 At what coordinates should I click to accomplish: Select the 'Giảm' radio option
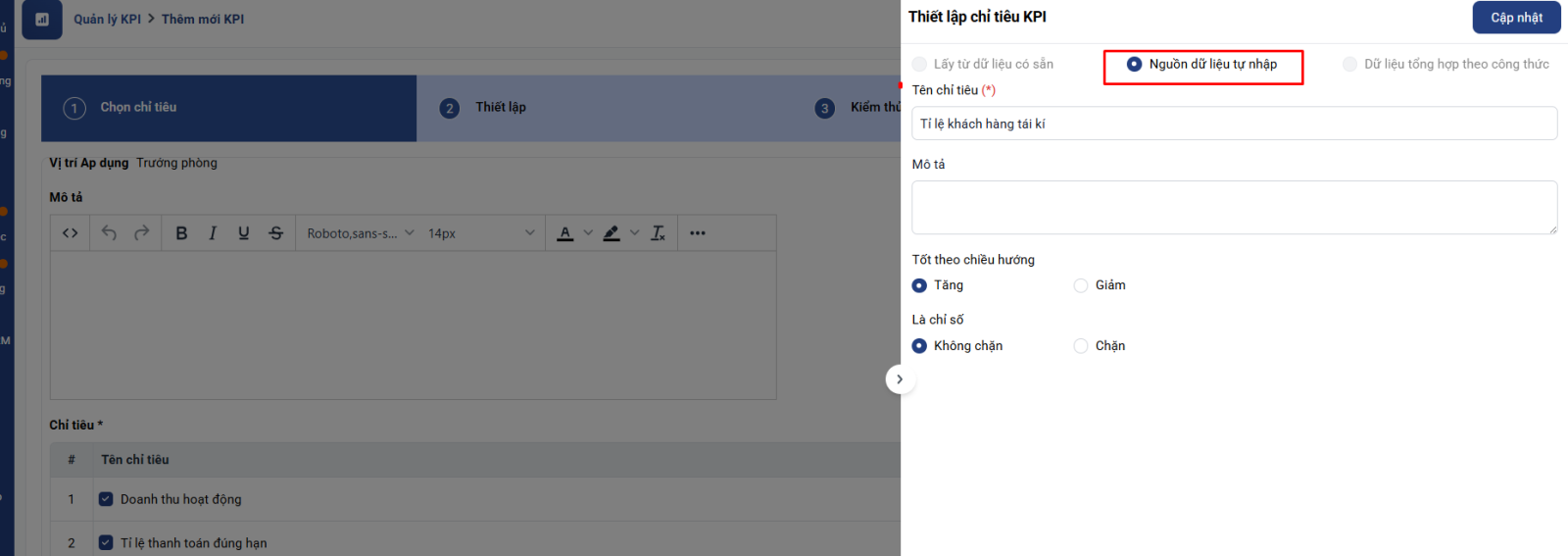[1081, 285]
